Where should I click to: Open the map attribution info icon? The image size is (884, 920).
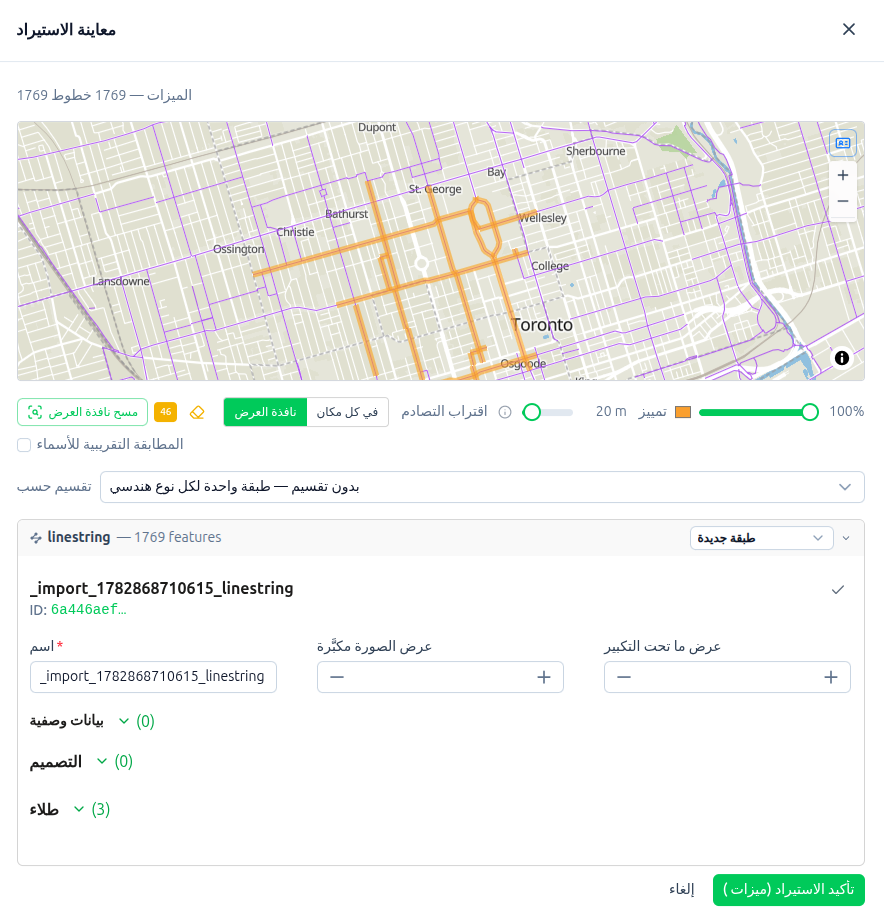(x=842, y=358)
